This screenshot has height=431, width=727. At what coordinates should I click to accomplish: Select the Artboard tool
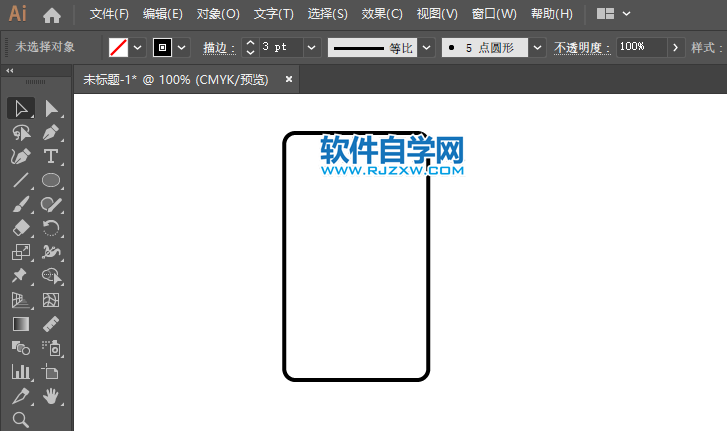(x=51, y=372)
